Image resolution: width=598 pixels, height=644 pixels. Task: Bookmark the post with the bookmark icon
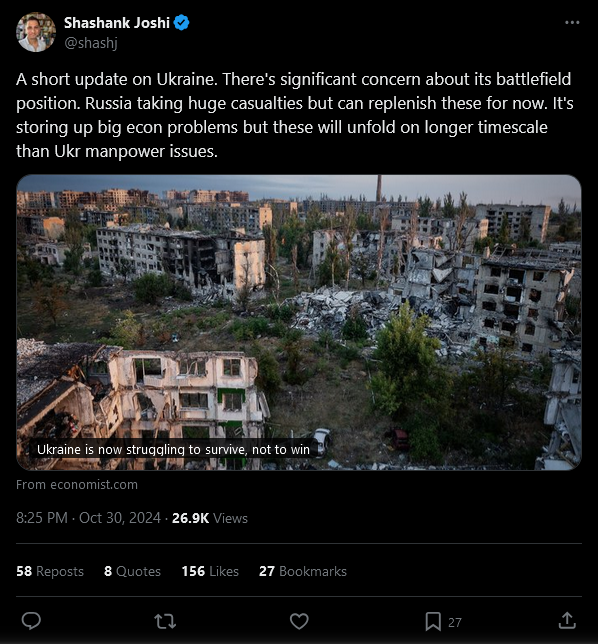[x=433, y=621]
